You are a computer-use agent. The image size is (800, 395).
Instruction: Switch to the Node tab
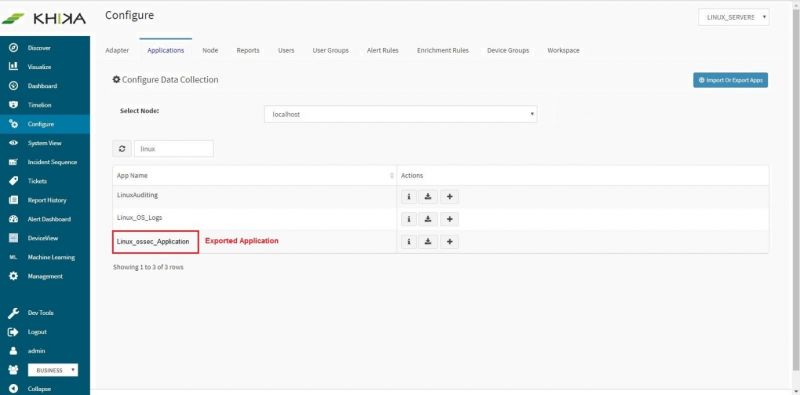(210, 51)
